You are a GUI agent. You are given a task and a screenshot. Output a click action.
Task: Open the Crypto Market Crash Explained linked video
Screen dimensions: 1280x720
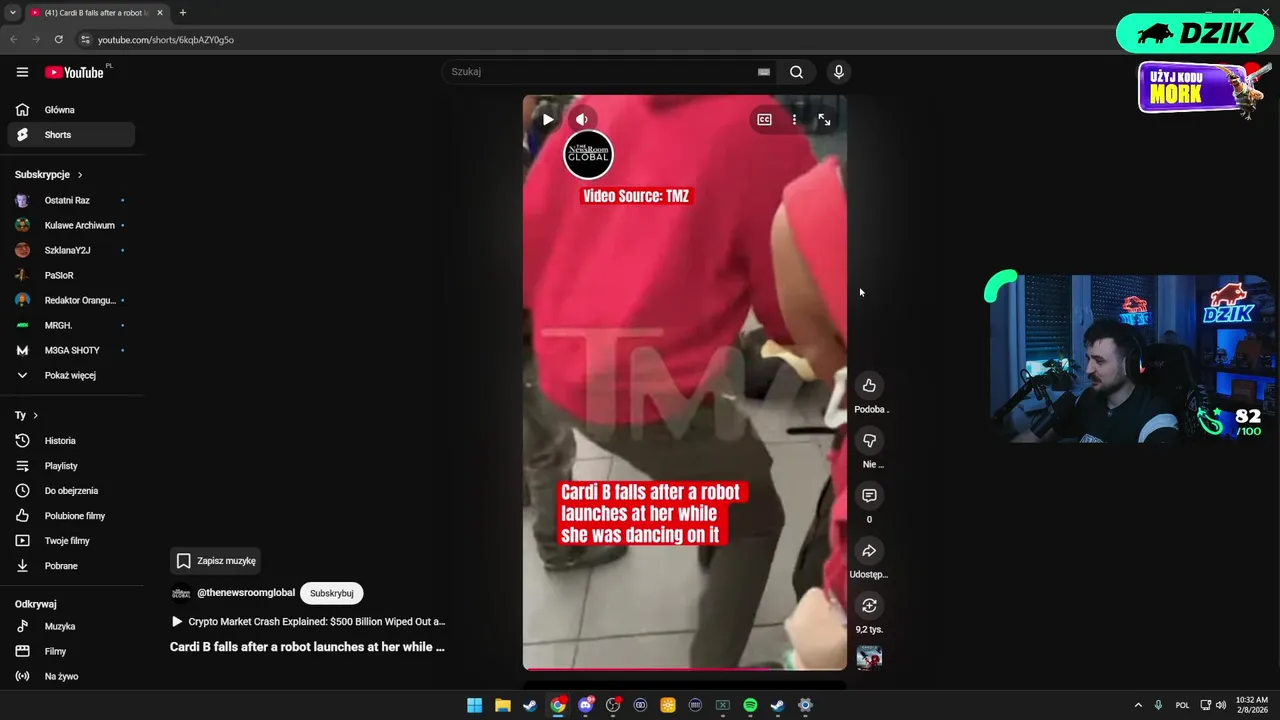(308, 622)
